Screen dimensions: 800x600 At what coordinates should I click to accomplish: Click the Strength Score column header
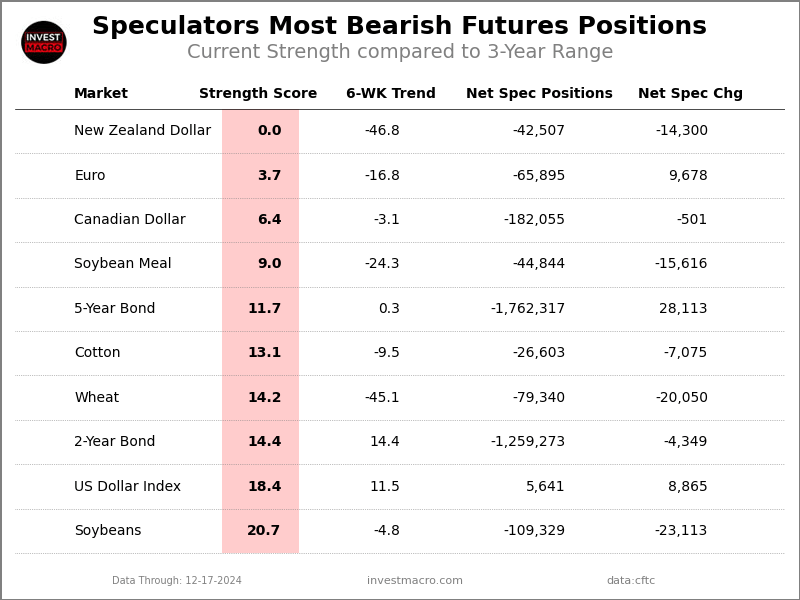[258, 94]
